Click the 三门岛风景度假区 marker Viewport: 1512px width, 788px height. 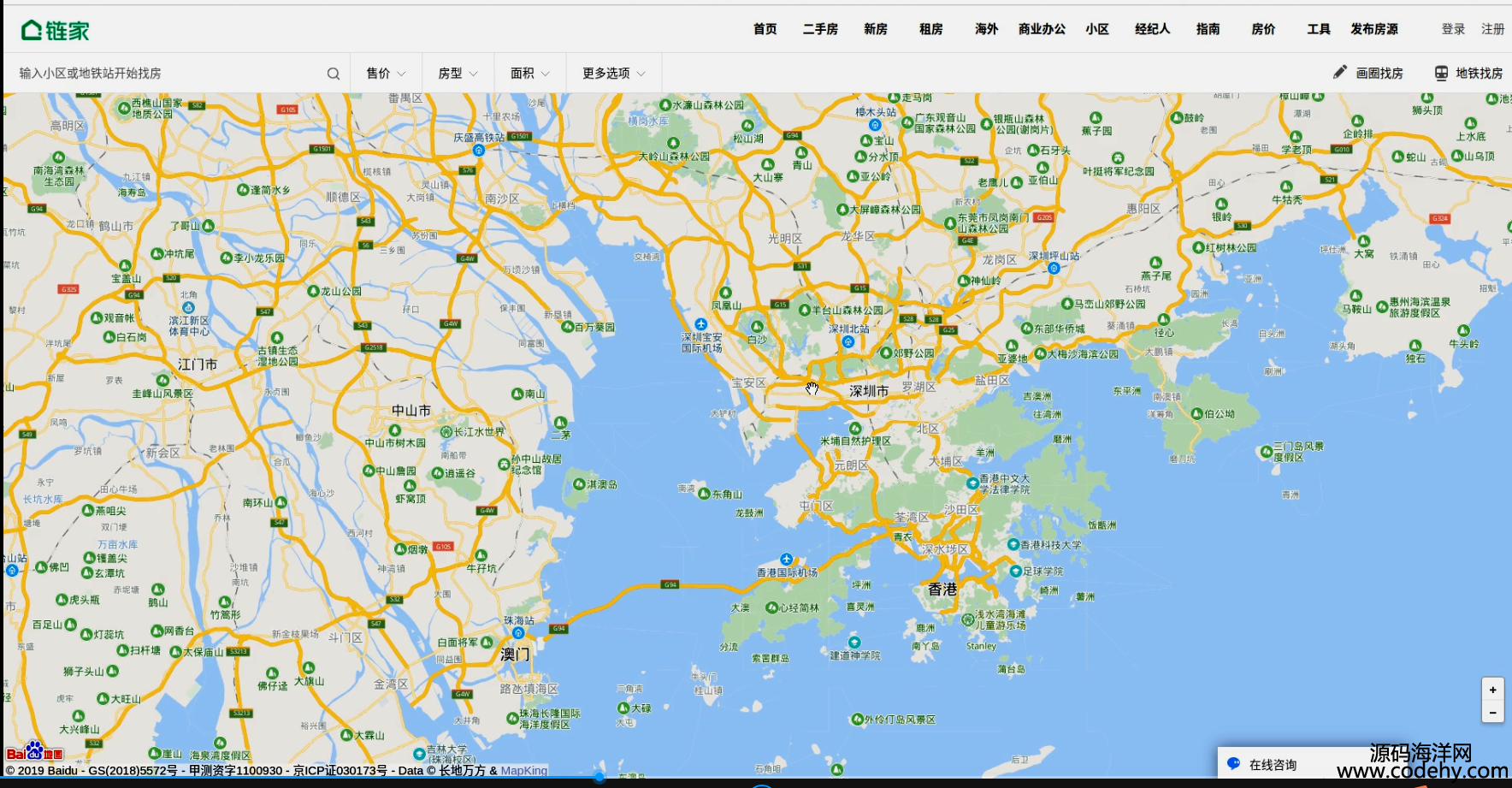(x=1266, y=451)
